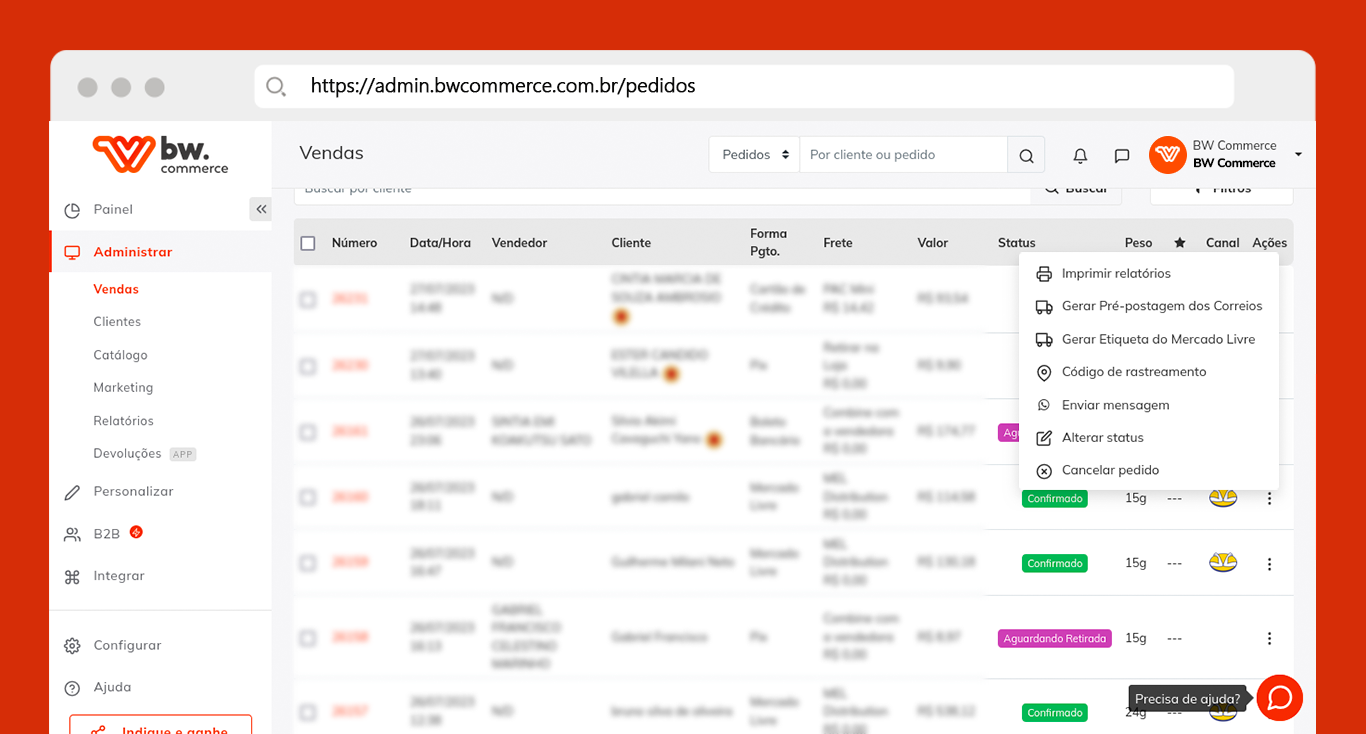1366x734 pixels.
Task: Check the ESTER CANDIDO order checkbox
Action: [x=308, y=366]
